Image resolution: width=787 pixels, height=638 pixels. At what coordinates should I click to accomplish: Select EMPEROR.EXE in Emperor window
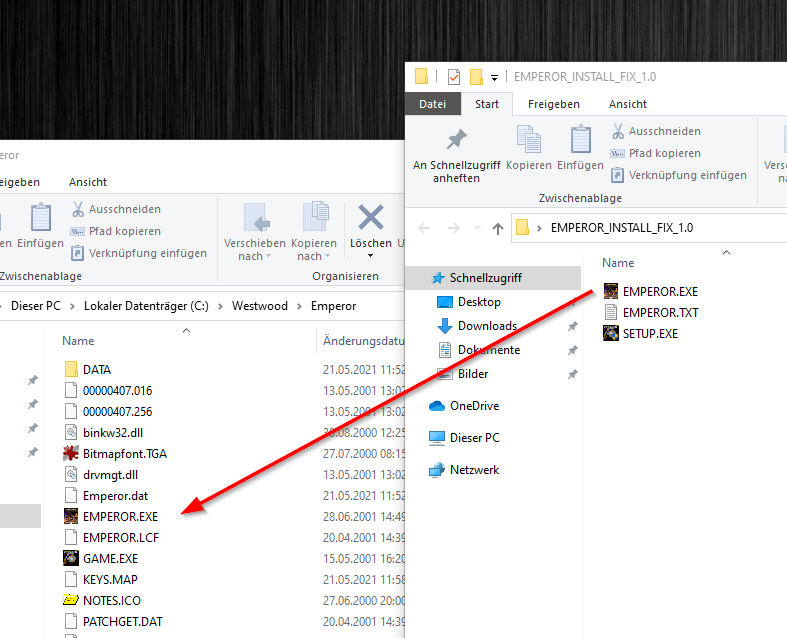pos(111,517)
